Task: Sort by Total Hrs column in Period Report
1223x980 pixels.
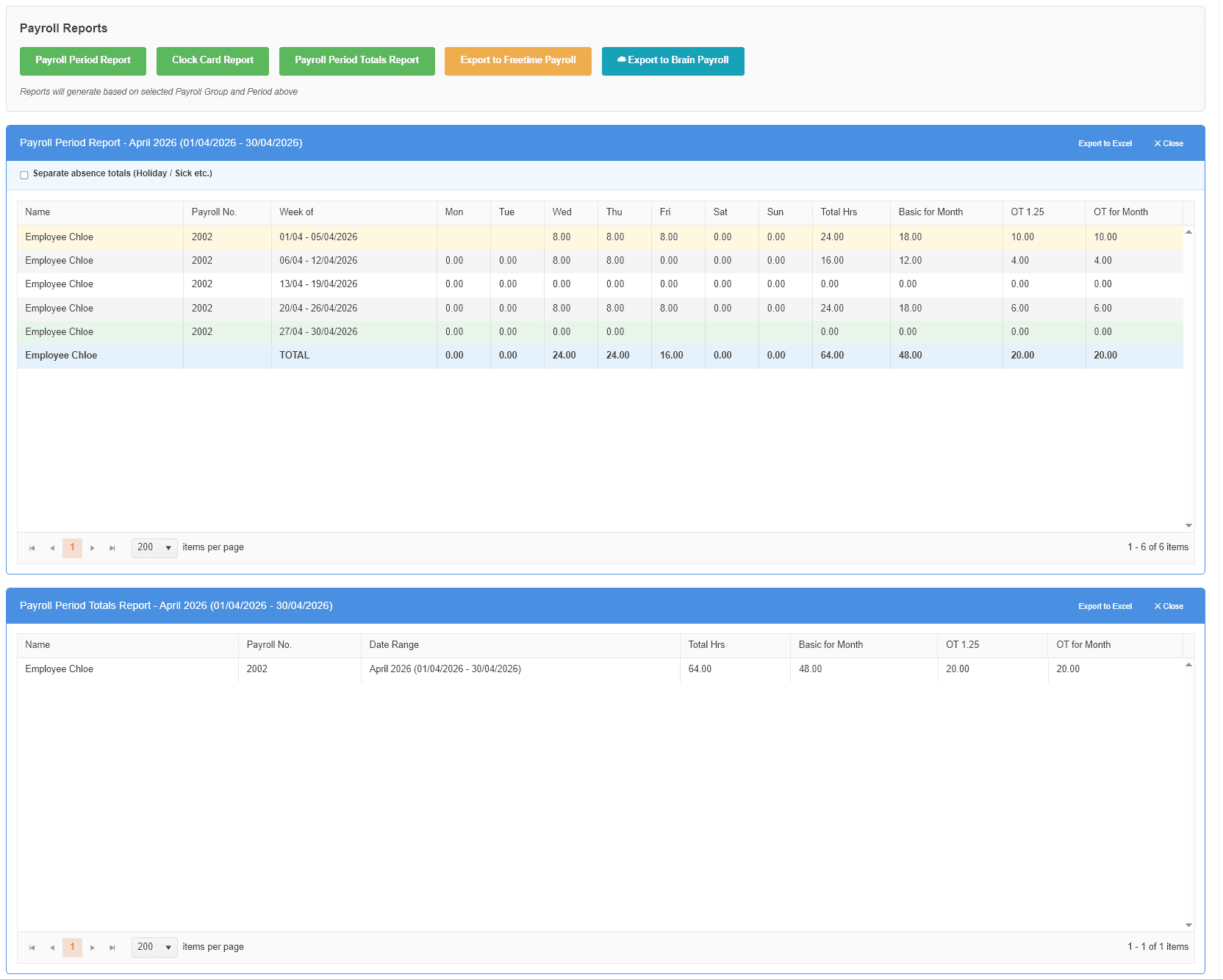Action: pyautogui.click(x=839, y=212)
